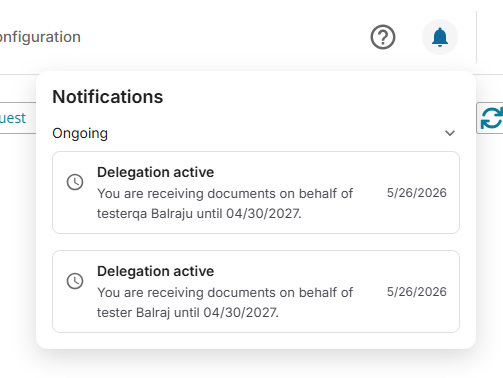
Task: Click first 'You are receiving documents' message
Action: (225, 194)
